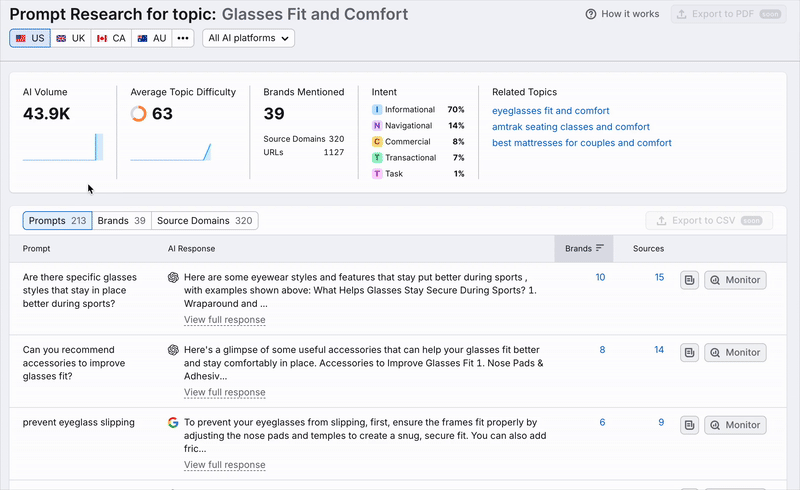This screenshot has height=490, width=800.
Task: Open the Source Domains 320 tab
Action: click(204, 220)
